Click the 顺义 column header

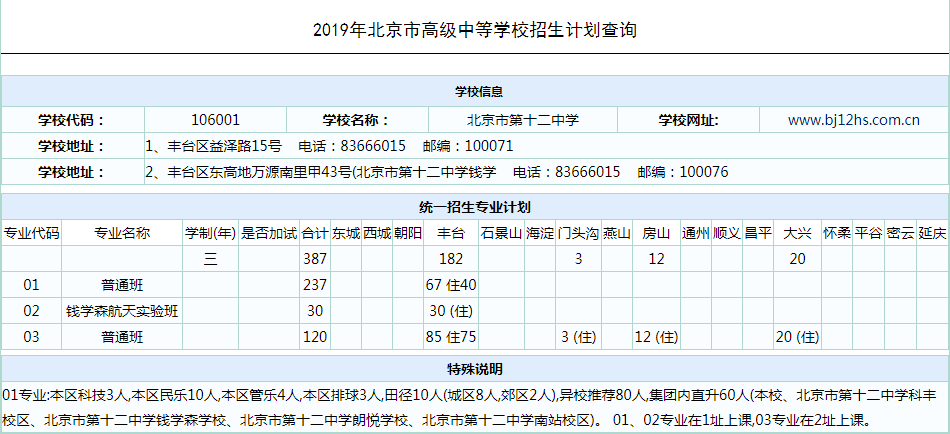click(727, 233)
